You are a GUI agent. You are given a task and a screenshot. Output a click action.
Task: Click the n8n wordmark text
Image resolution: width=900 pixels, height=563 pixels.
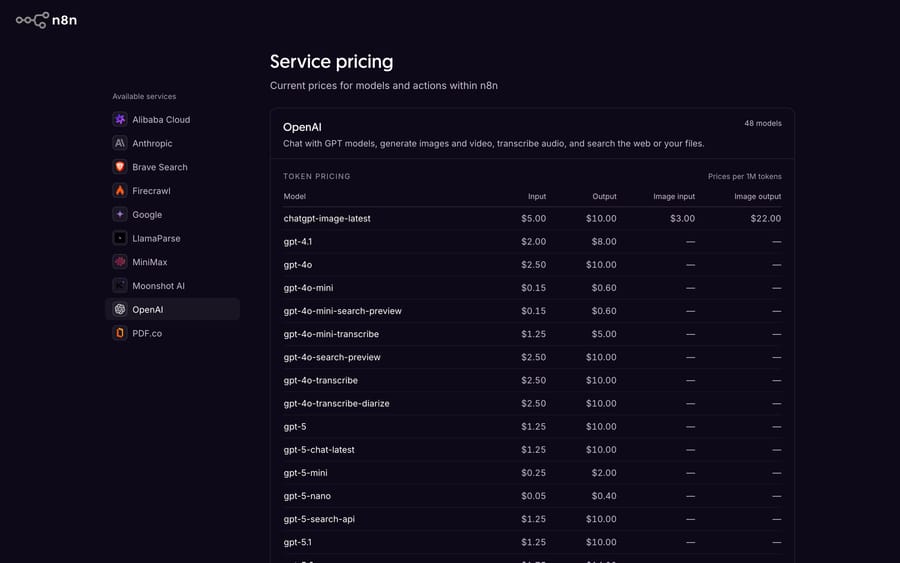coord(64,20)
